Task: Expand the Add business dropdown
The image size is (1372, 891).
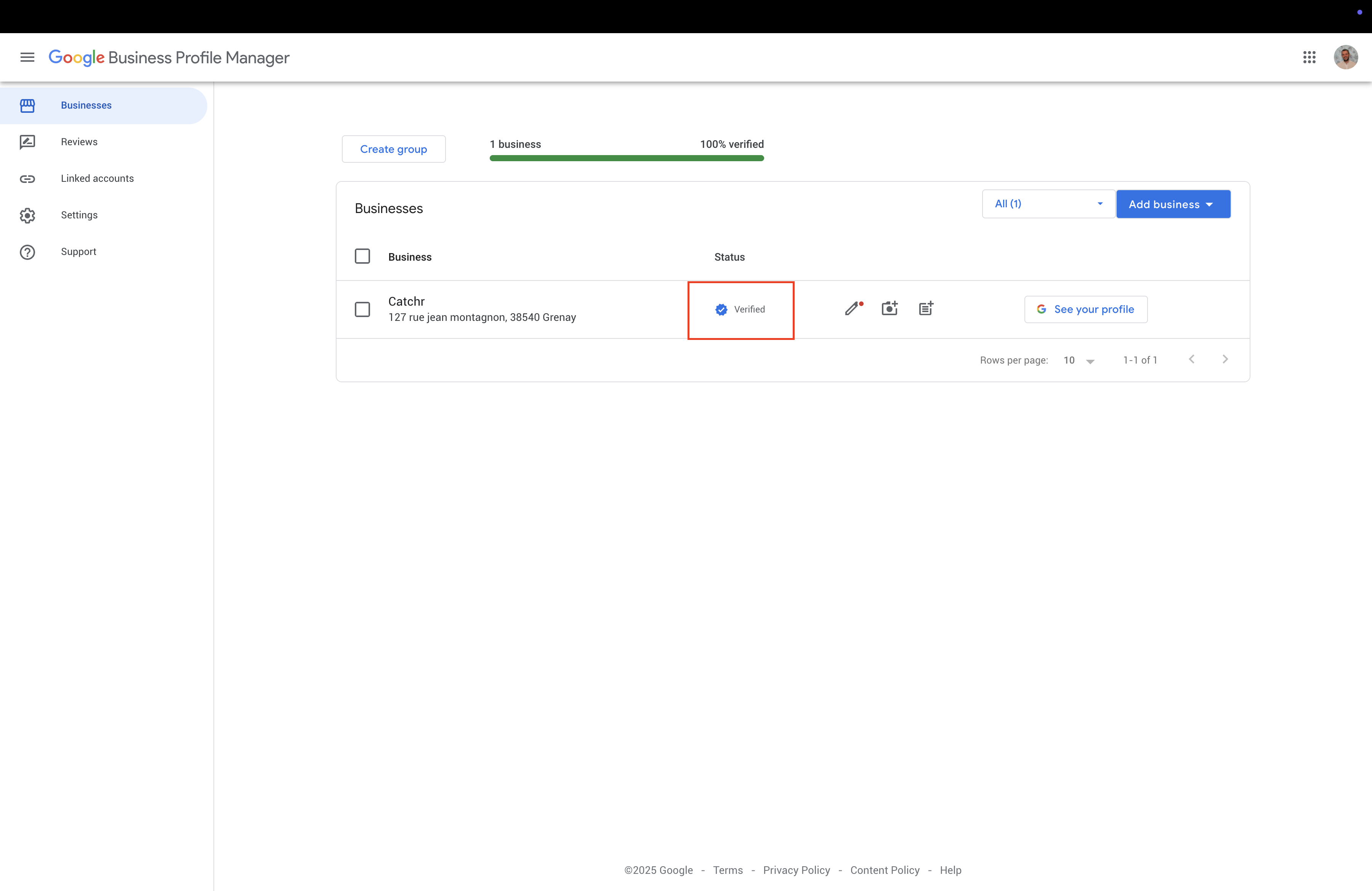Action: [x=1173, y=204]
